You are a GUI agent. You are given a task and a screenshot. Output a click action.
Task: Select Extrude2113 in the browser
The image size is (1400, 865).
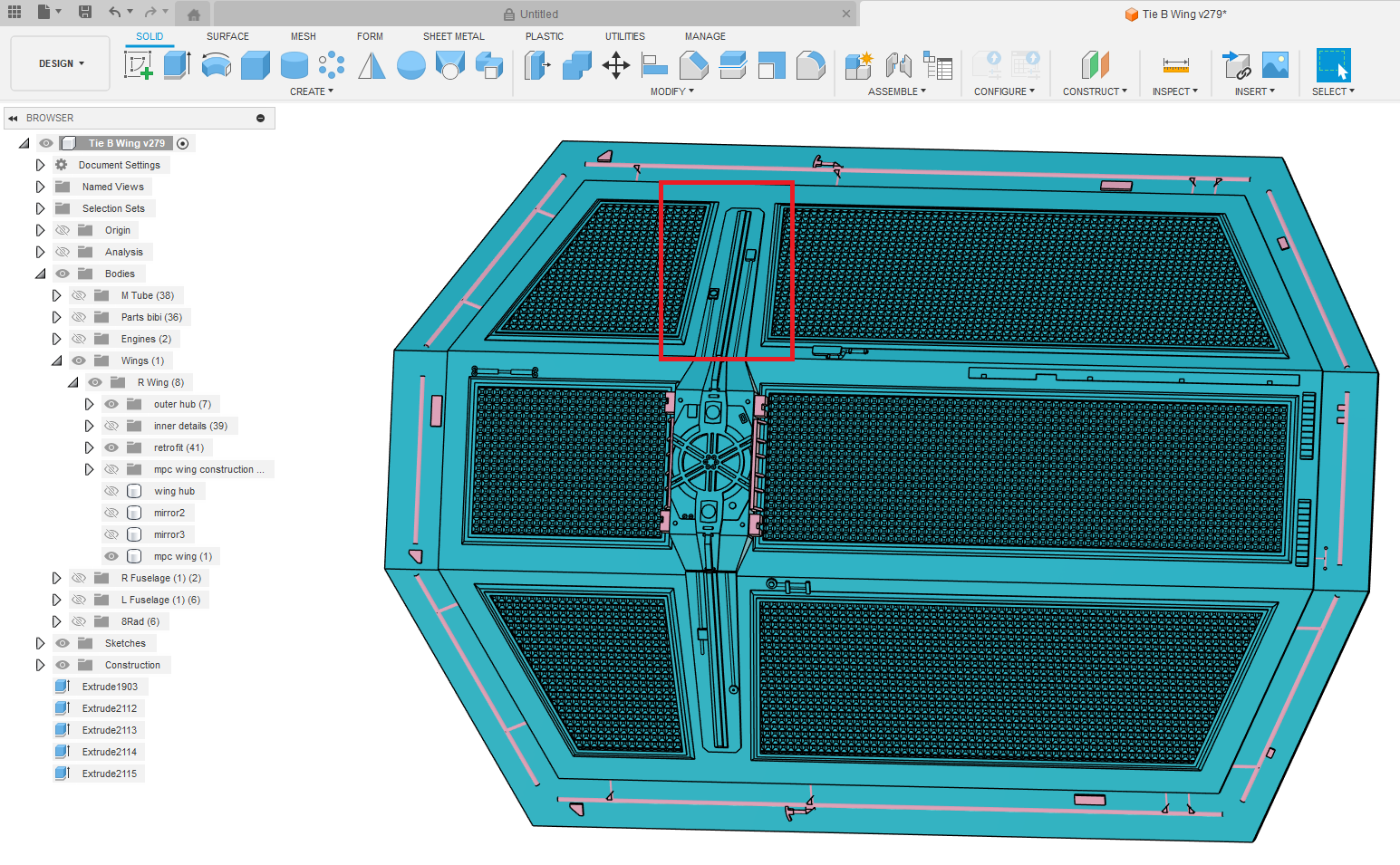pos(110,730)
